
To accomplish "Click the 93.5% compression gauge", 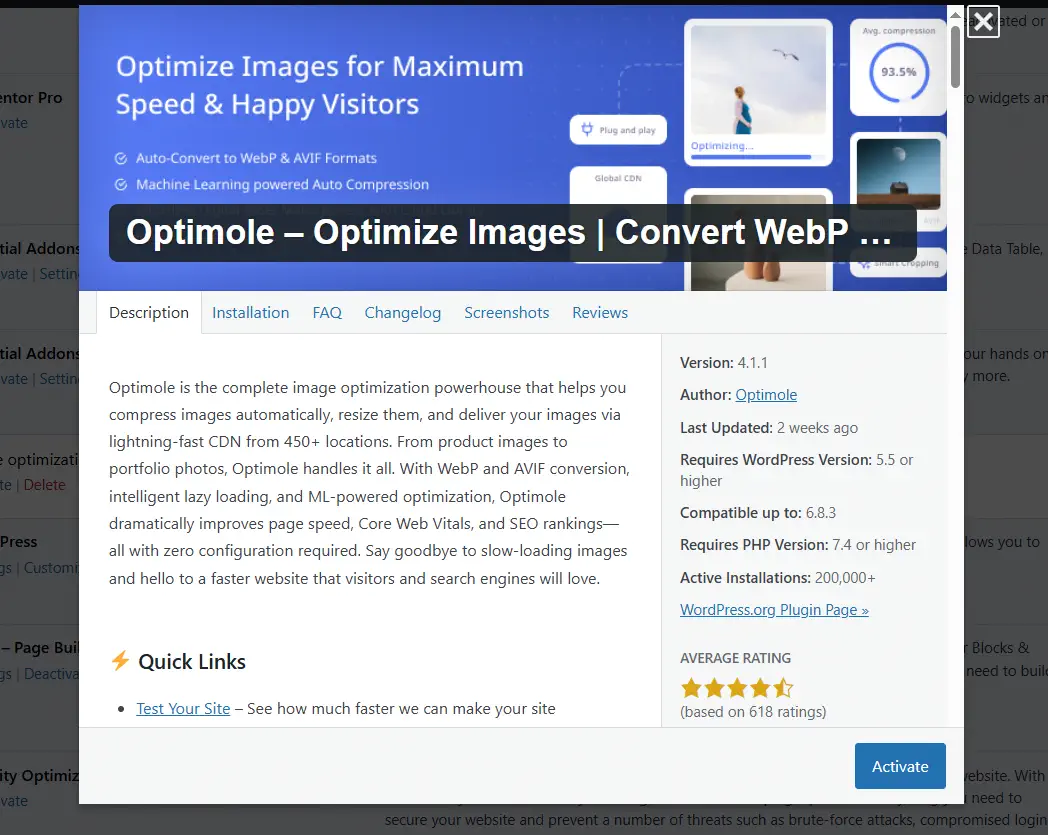I will click(x=898, y=72).
